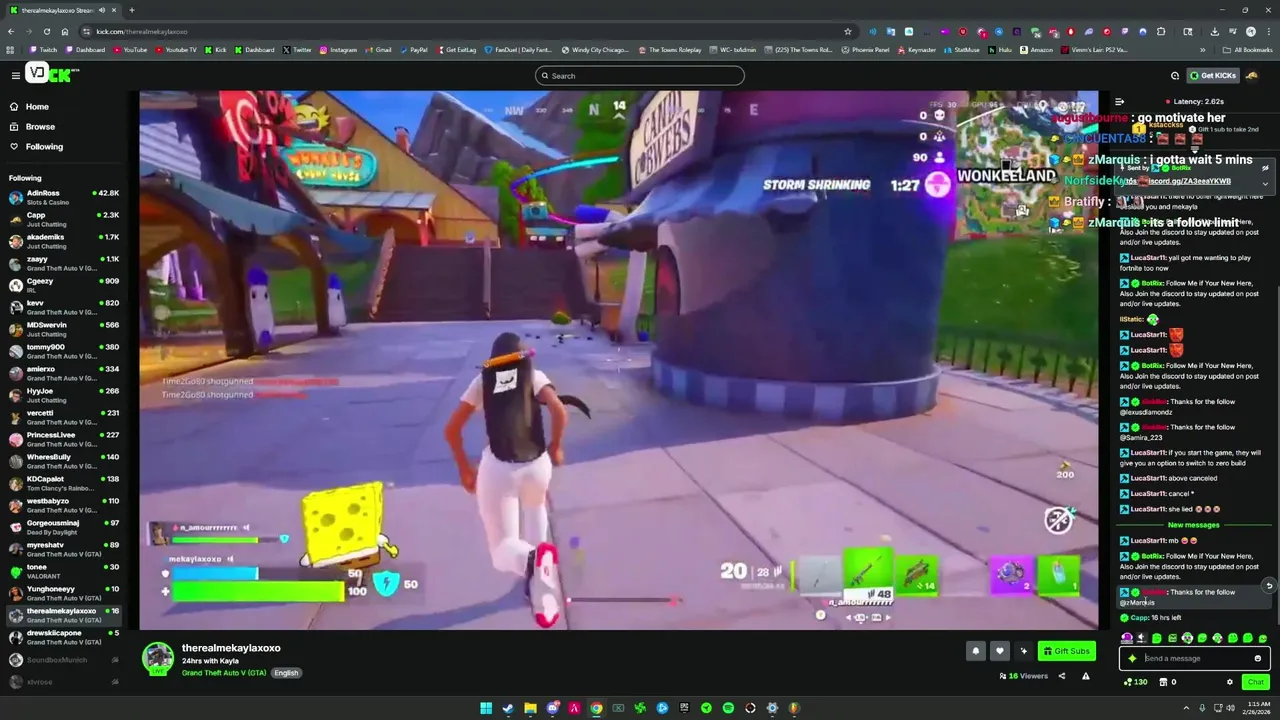The height and width of the screenshot is (720, 1280).
Task: Open Capp's Just Chatting stream
Action: 64,219
